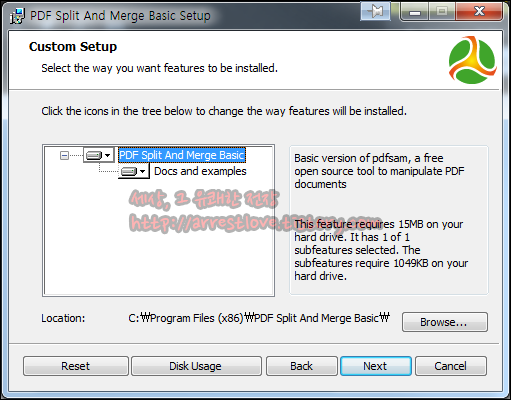Go Back to the previous setup step

(302, 366)
